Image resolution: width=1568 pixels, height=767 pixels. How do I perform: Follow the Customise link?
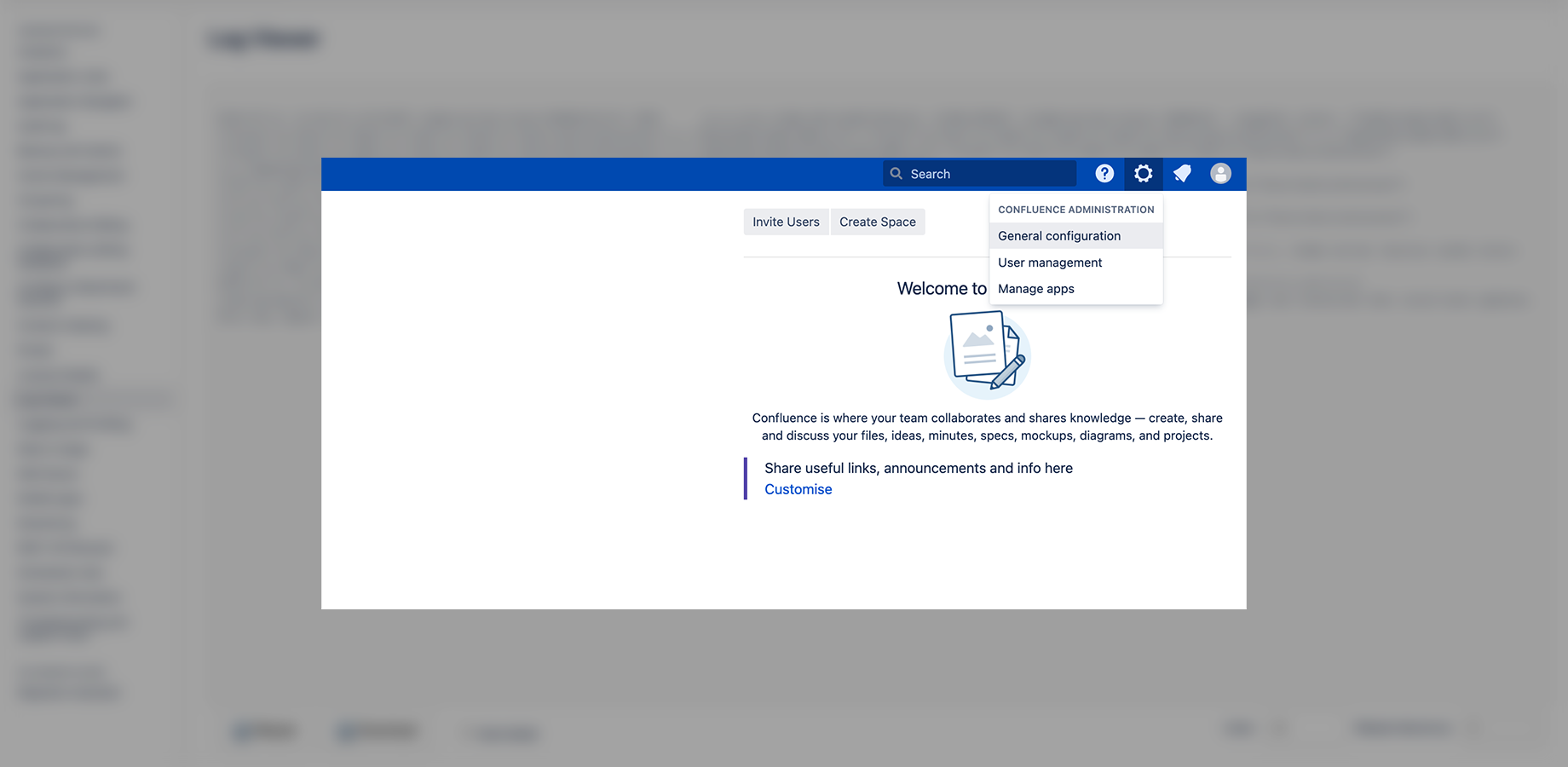coord(798,489)
